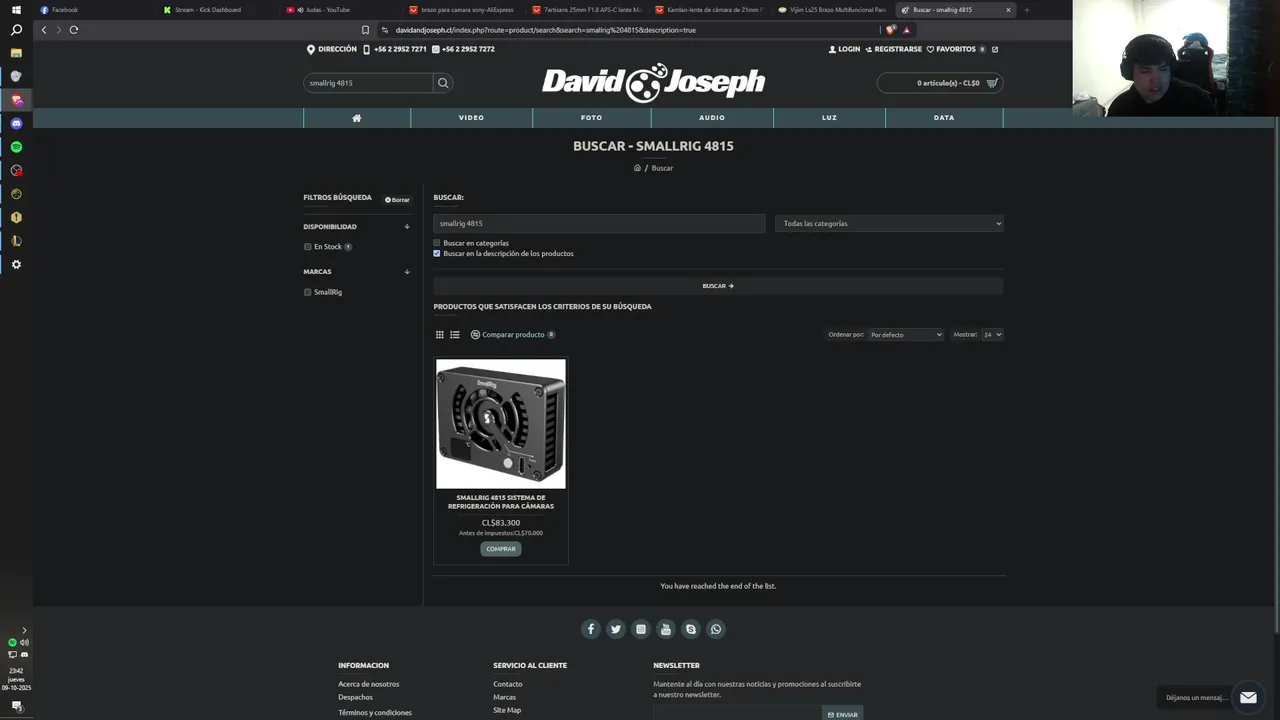The width and height of the screenshot is (1280, 720).
Task: Open Discord from the taskbar
Action: click(16, 124)
